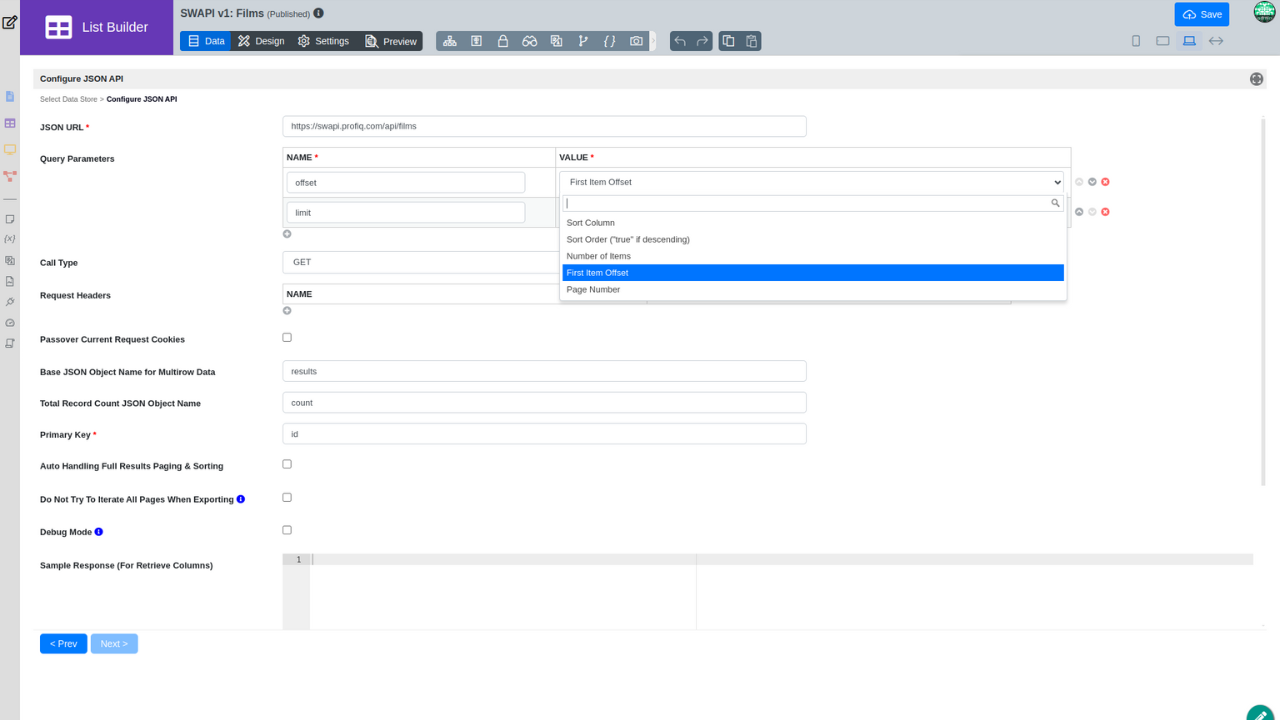Click the JSON URL input field
This screenshot has height=720, width=1280.
544,127
